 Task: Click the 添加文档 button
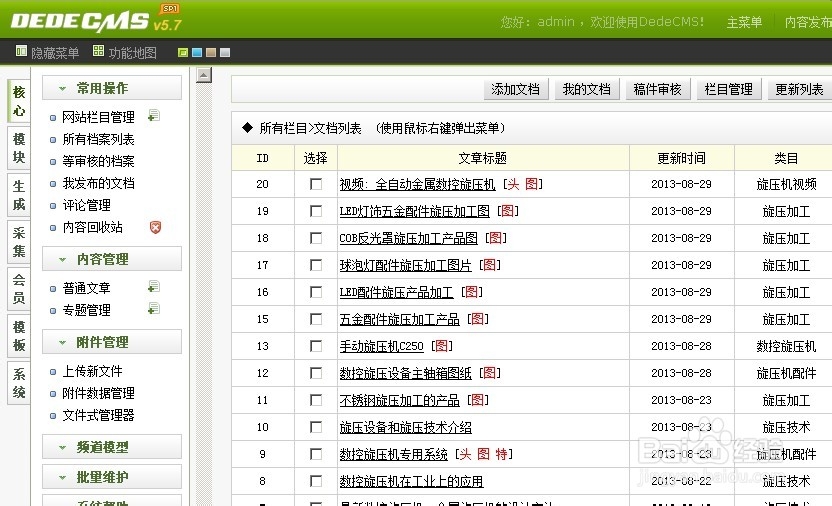pos(515,89)
